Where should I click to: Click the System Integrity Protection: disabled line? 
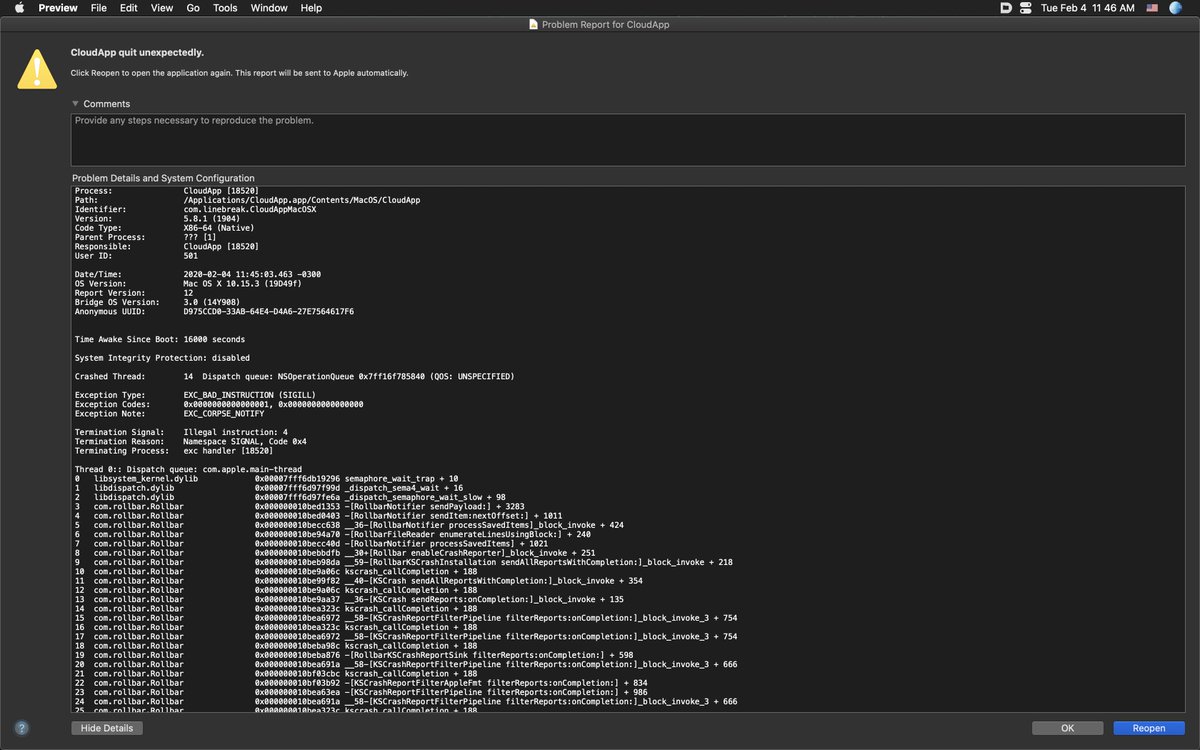162,357
